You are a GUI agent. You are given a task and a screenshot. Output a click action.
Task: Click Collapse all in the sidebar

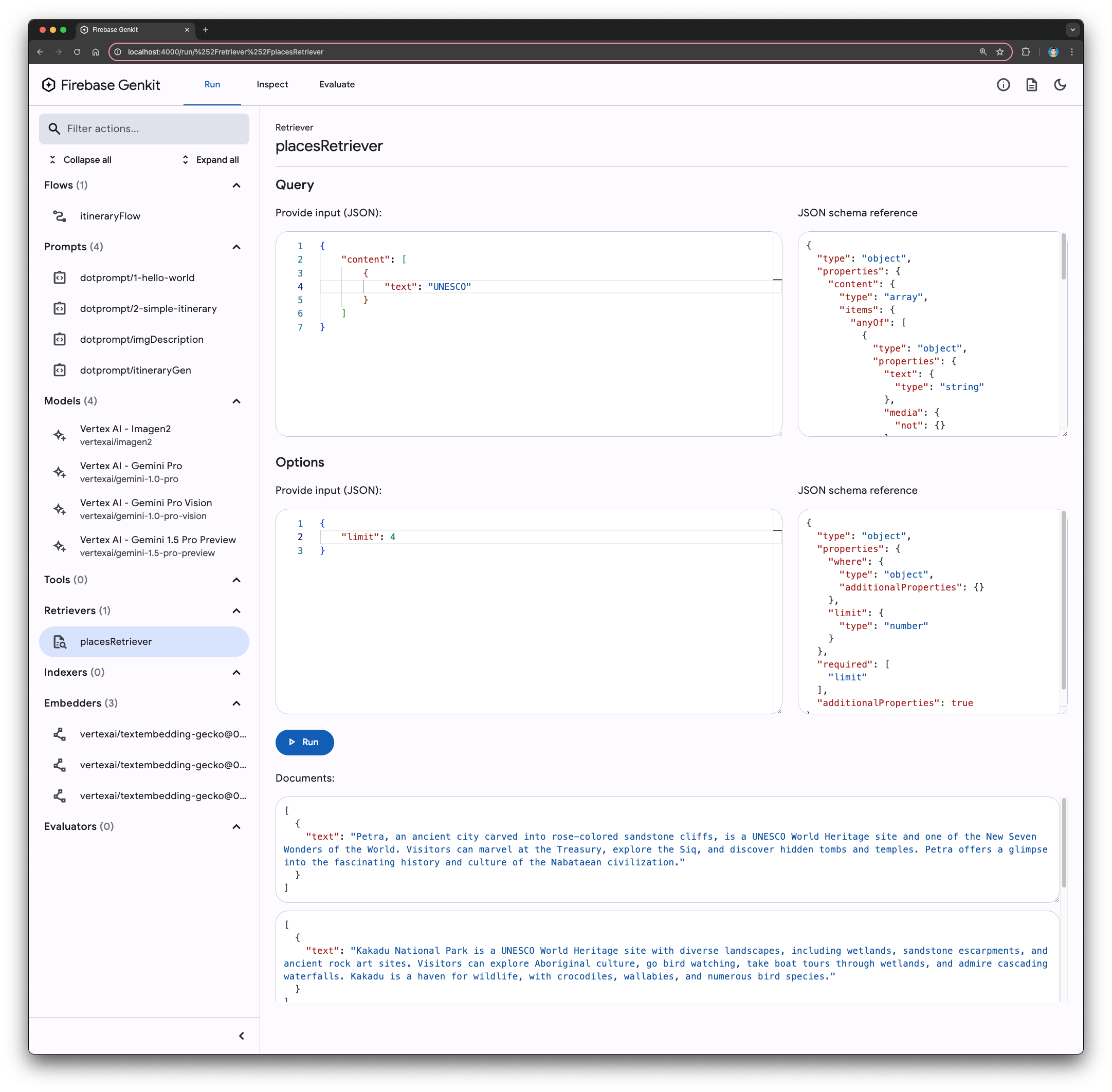tap(80, 159)
